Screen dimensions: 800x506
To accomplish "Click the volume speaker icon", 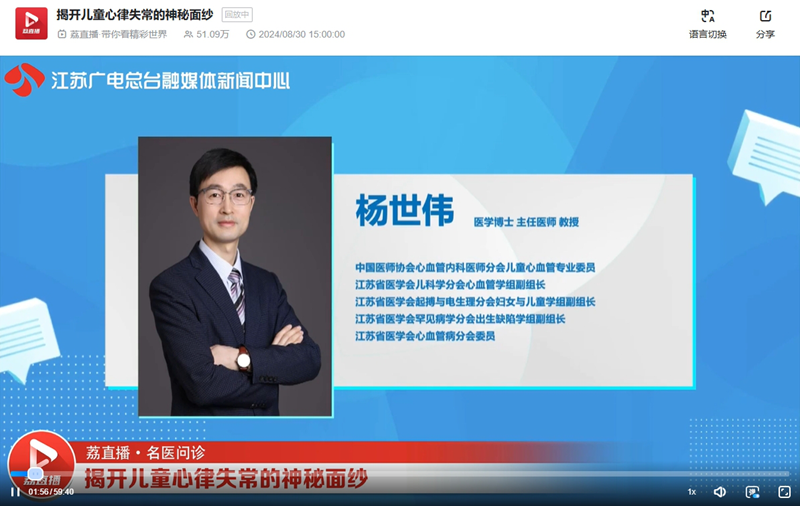I will tap(720, 492).
